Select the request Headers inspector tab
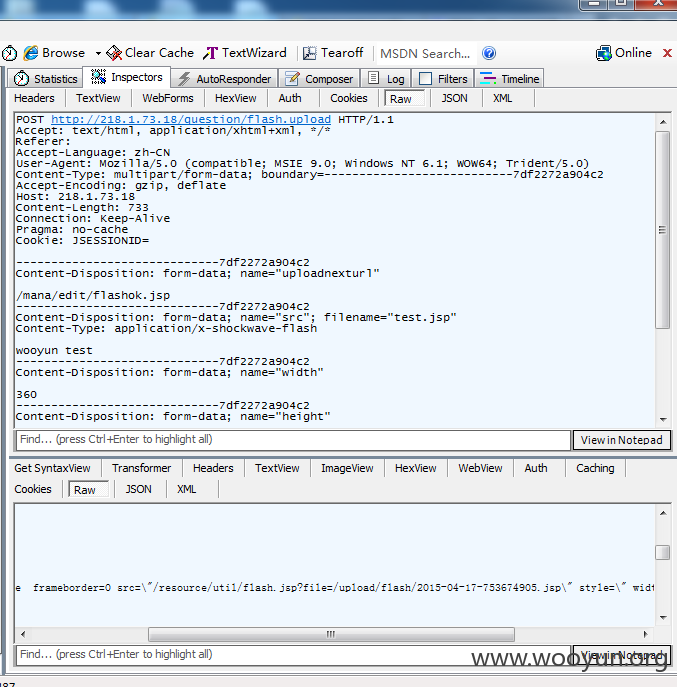Screen dimensions: 677x687 point(34,98)
